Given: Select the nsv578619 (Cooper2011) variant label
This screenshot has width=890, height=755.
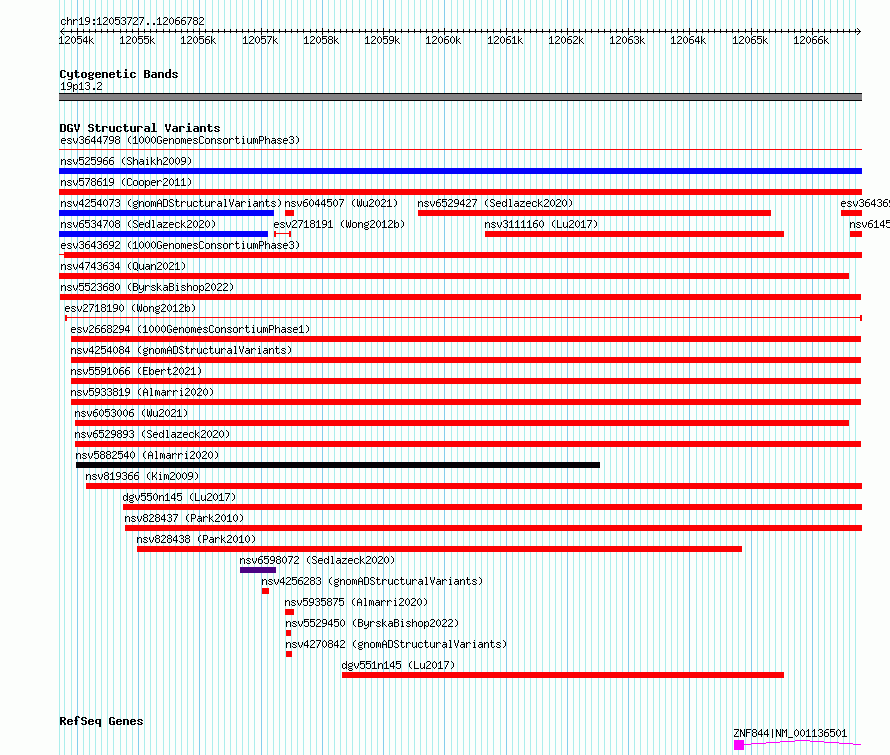Looking at the screenshot, I should tap(126, 182).
